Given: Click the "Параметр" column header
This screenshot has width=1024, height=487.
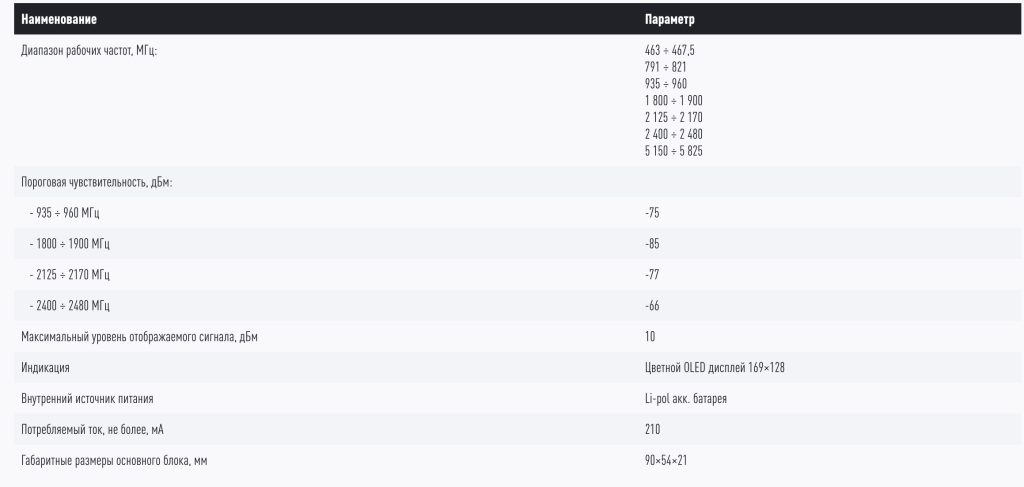Looking at the screenshot, I should (670, 19).
